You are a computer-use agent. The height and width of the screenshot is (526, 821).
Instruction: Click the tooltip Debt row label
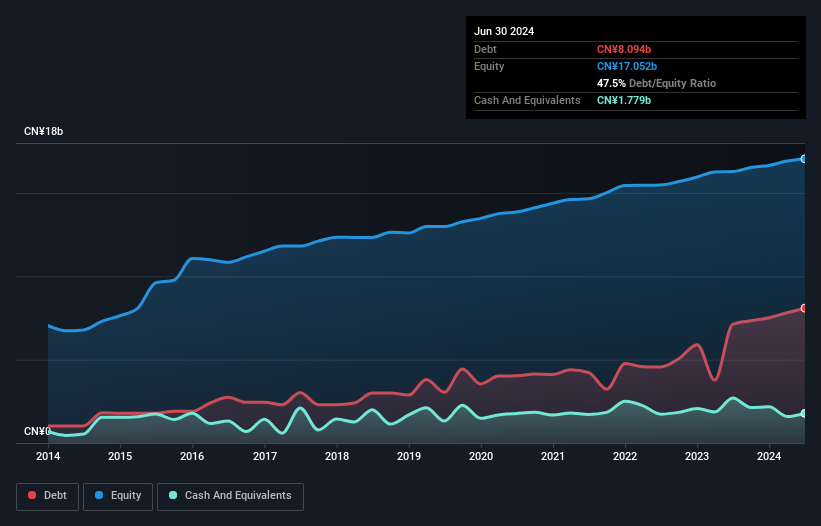pyautogui.click(x=485, y=49)
